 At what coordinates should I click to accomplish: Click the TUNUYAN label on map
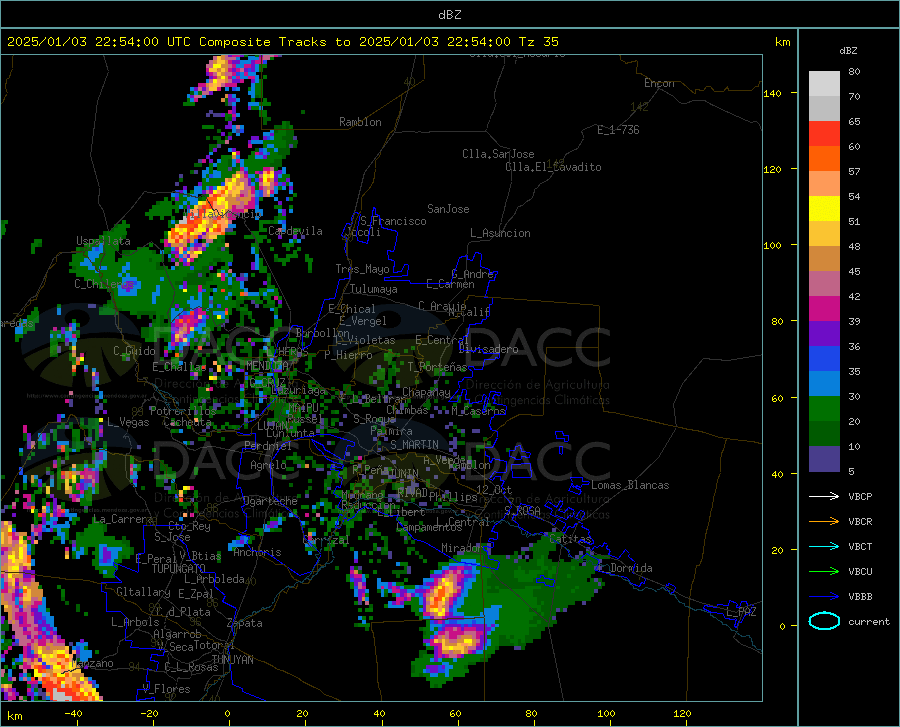[232, 660]
